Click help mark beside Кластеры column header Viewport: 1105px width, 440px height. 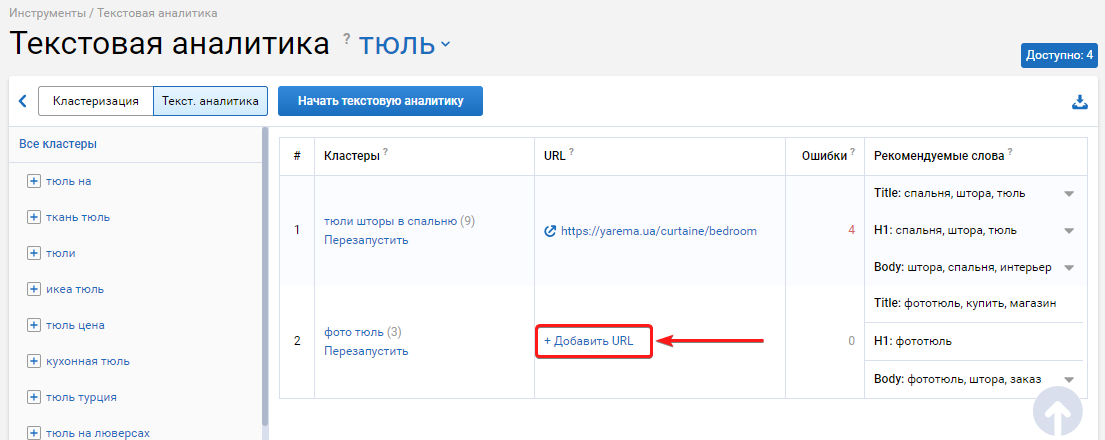(x=385, y=152)
